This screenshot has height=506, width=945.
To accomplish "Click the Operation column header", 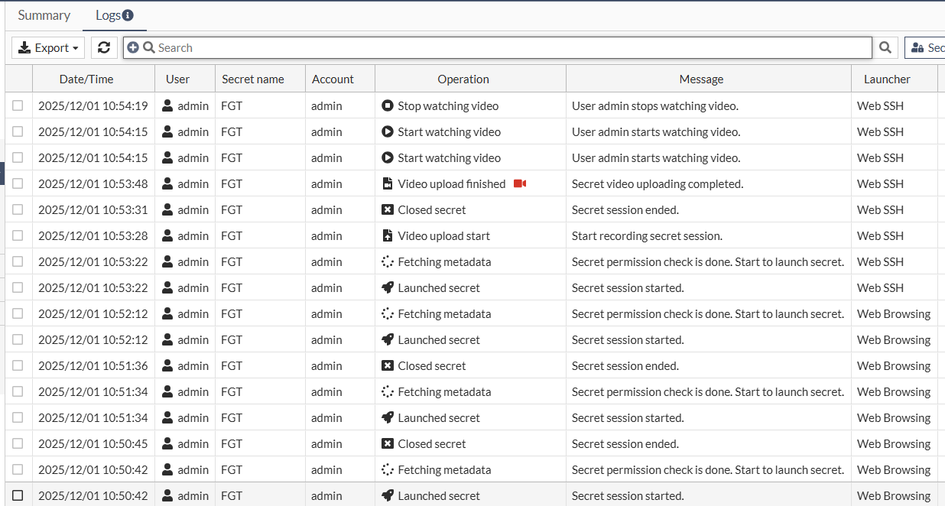I will tap(463, 79).
